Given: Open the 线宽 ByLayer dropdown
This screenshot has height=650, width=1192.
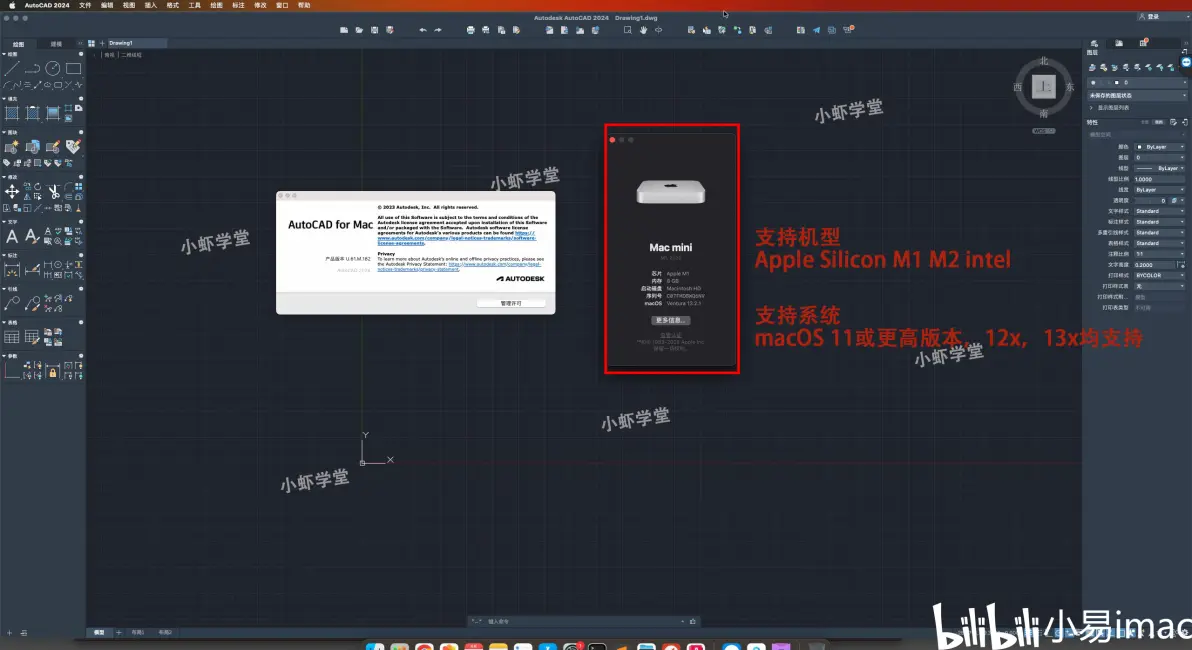Looking at the screenshot, I should pos(1159,189).
